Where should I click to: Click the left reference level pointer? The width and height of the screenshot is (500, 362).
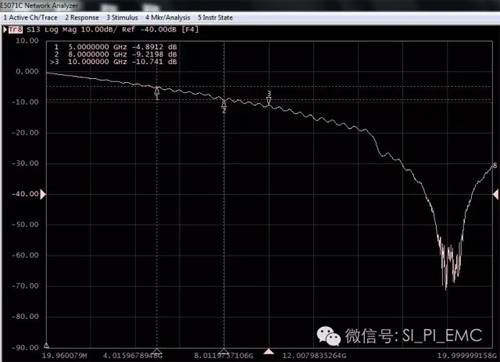[x=43, y=194]
